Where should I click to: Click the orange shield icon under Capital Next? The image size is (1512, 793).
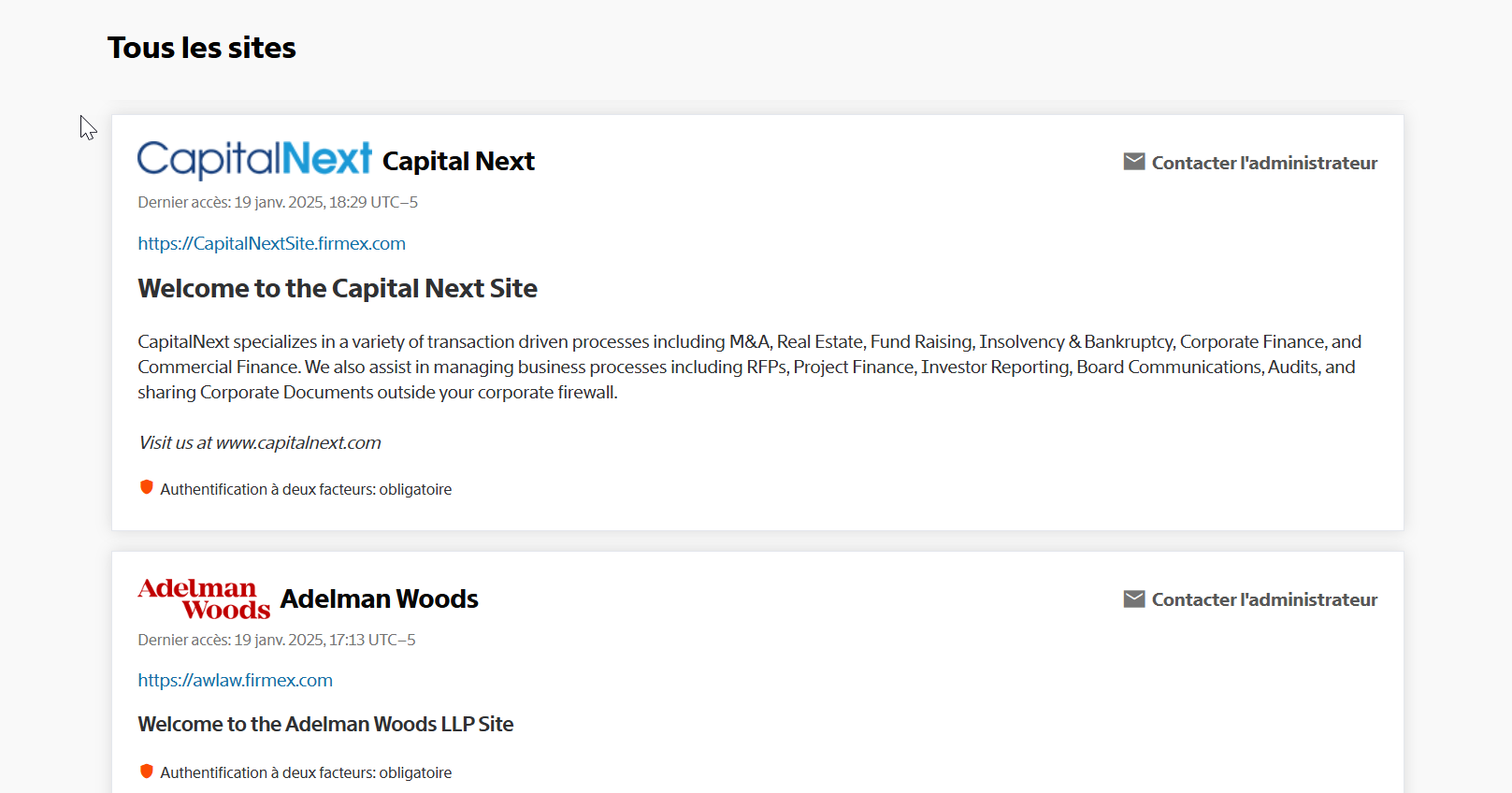coord(147,487)
